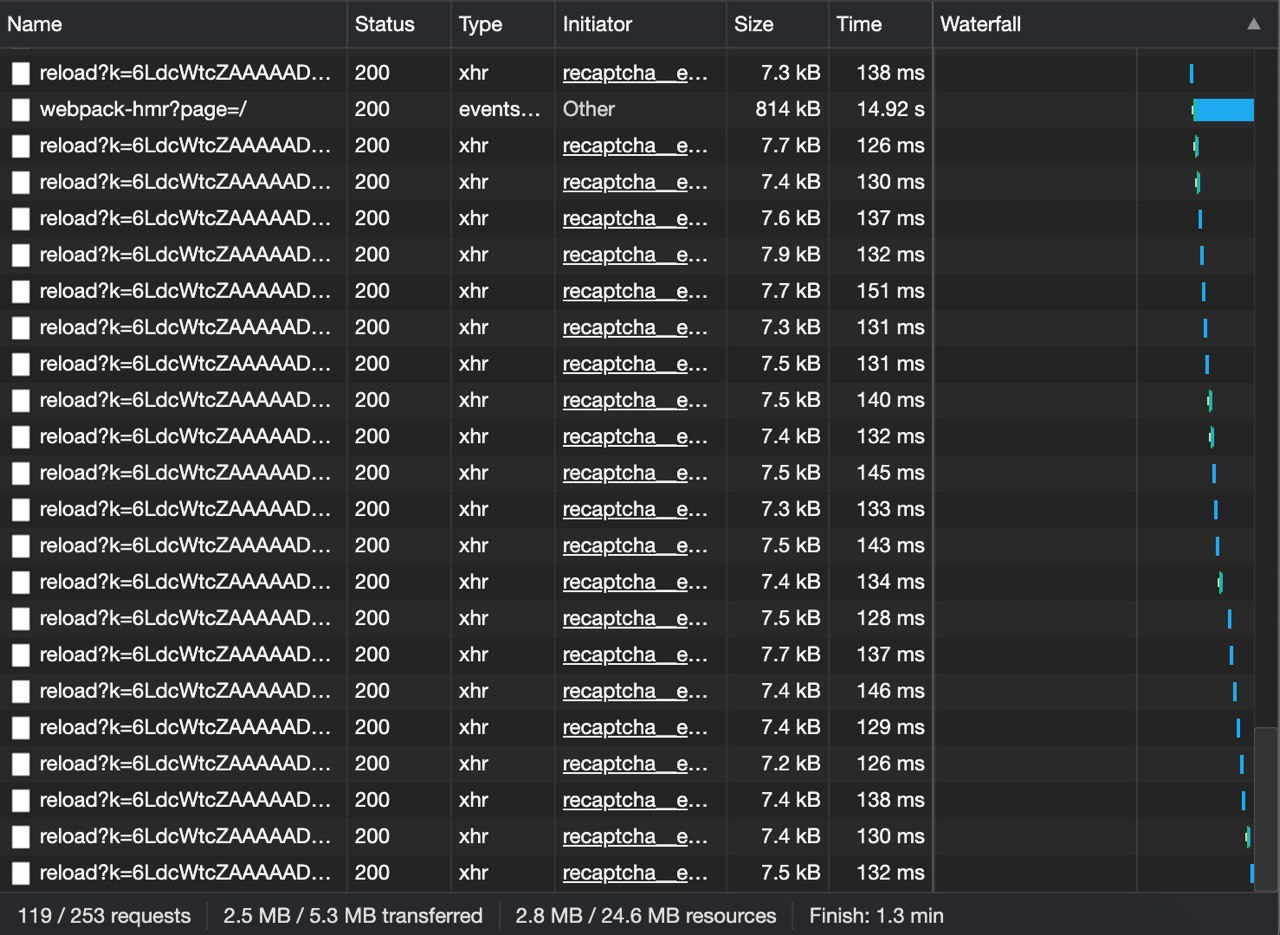Click the long waterfall bar of webpack-hmr

(1223, 110)
